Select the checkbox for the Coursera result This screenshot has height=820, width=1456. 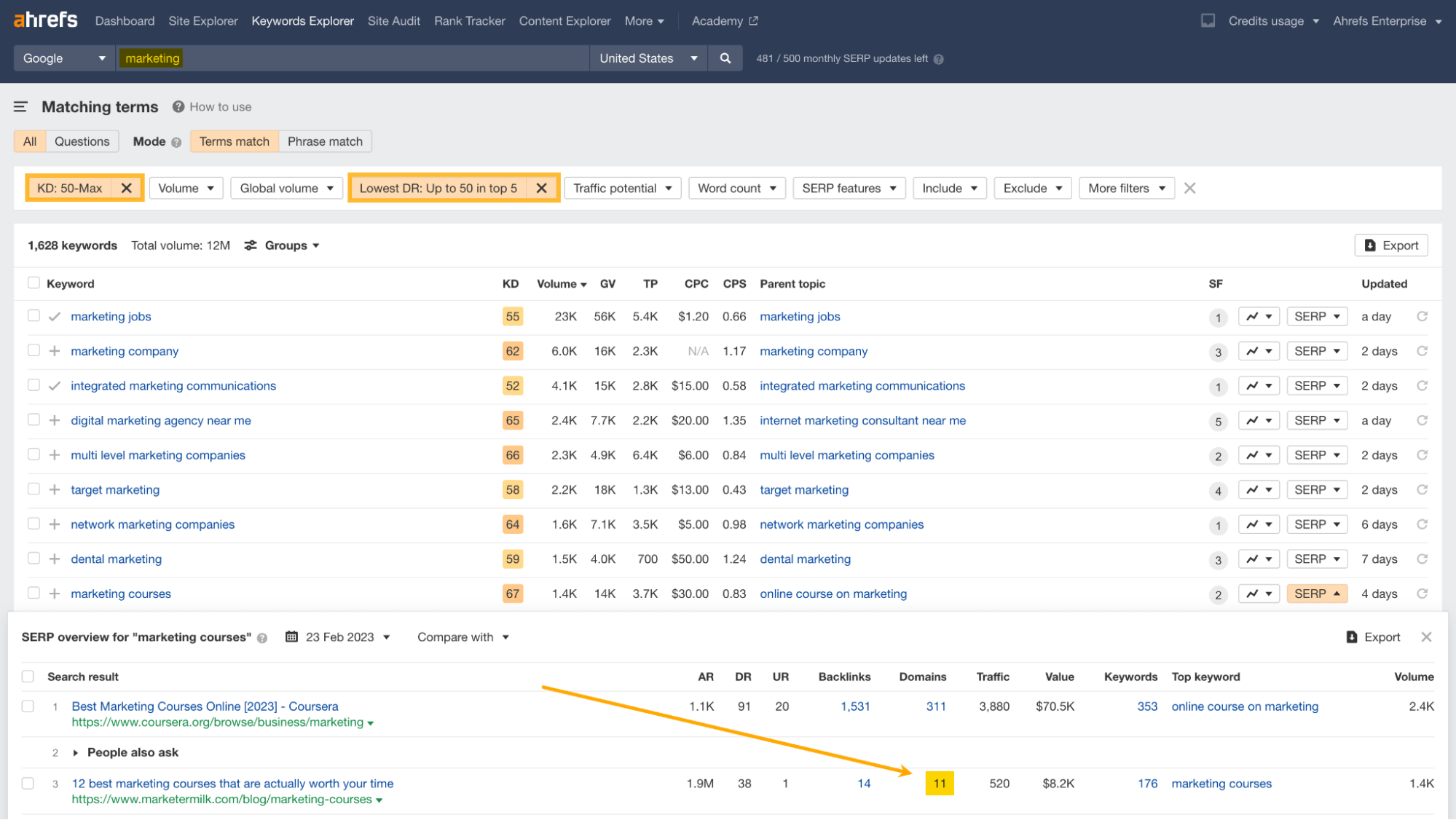point(28,706)
